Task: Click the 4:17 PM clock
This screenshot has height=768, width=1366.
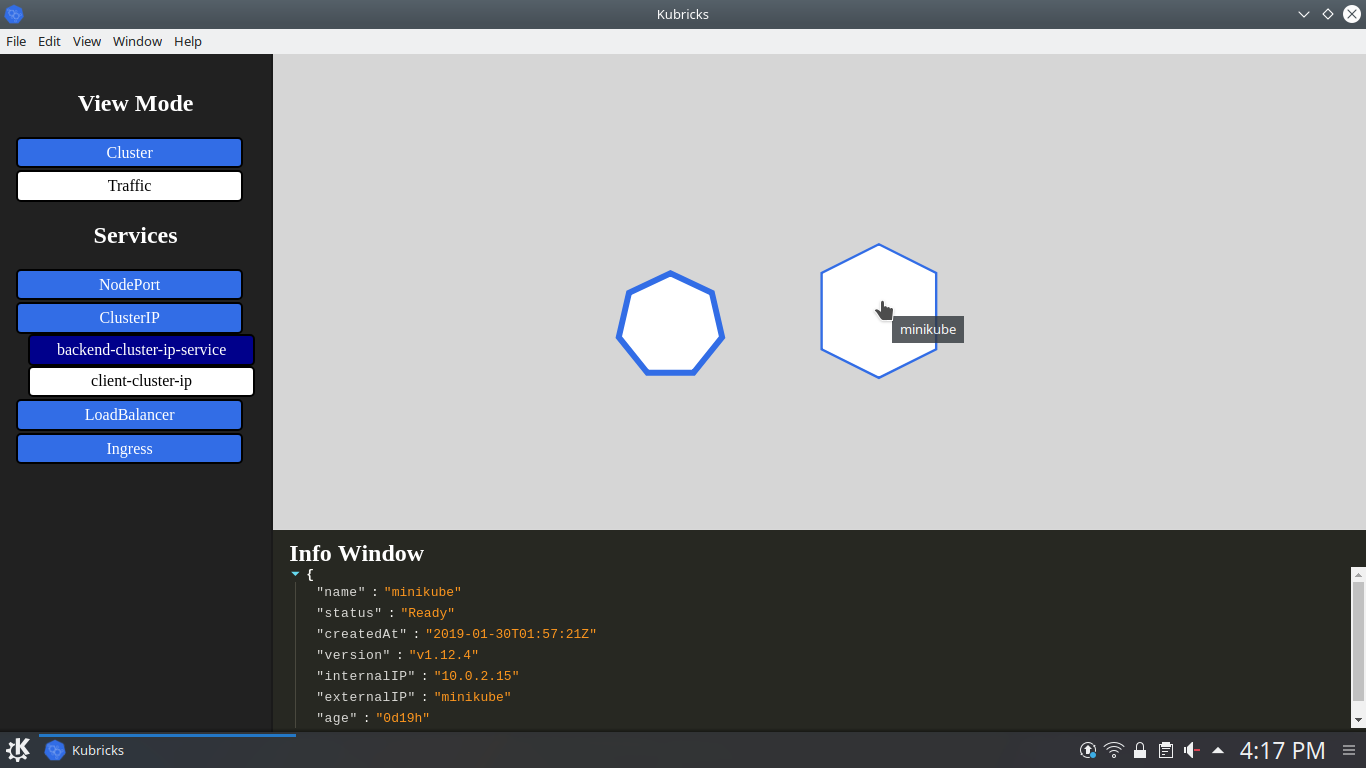Action: [1283, 750]
